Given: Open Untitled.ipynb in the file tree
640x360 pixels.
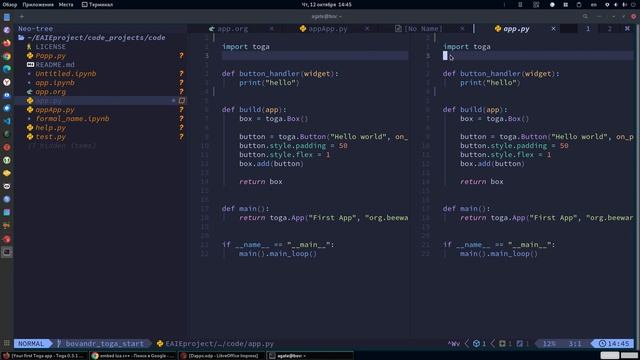Looking at the screenshot, I should (66, 74).
